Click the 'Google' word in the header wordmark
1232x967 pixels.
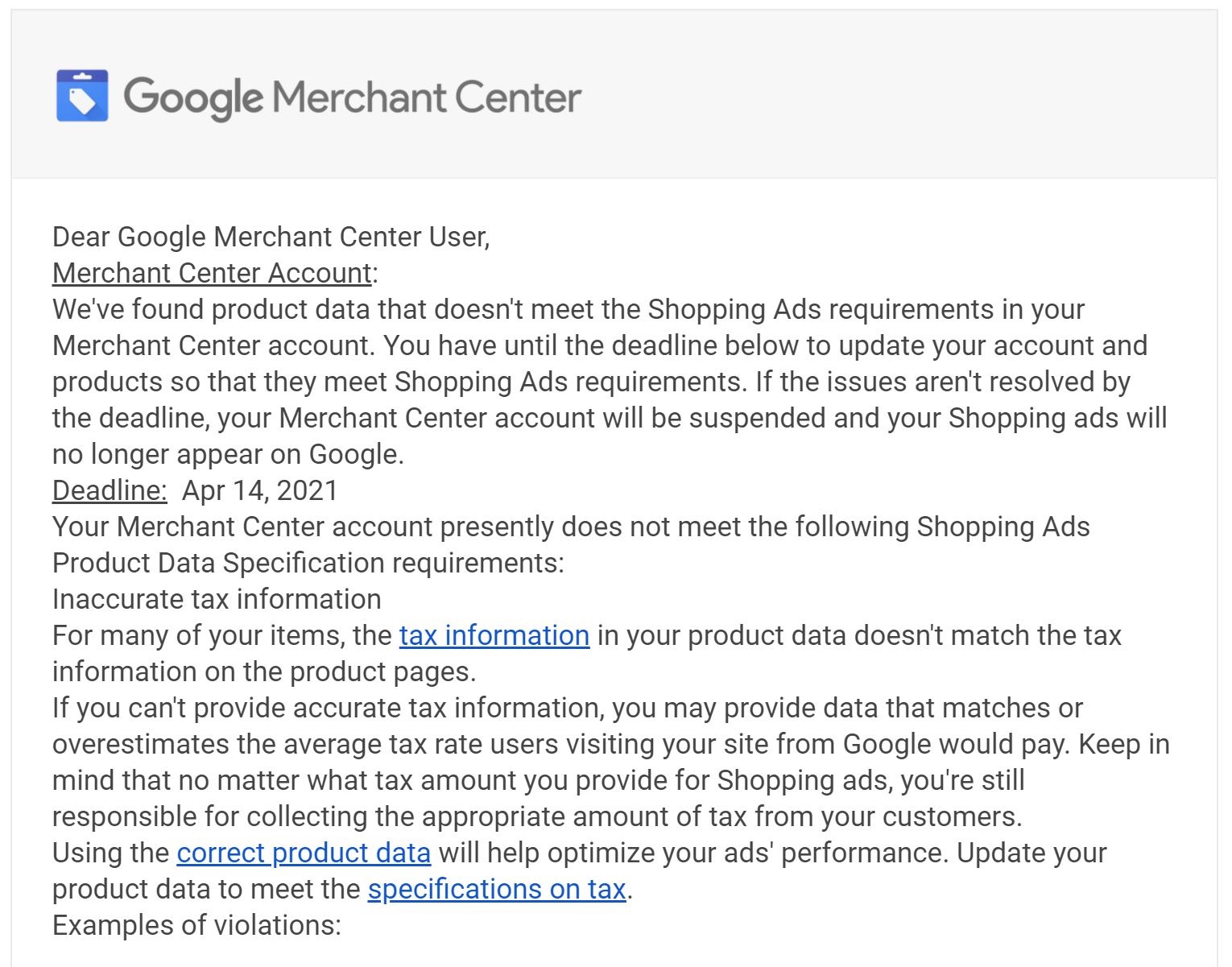coord(193,98)
